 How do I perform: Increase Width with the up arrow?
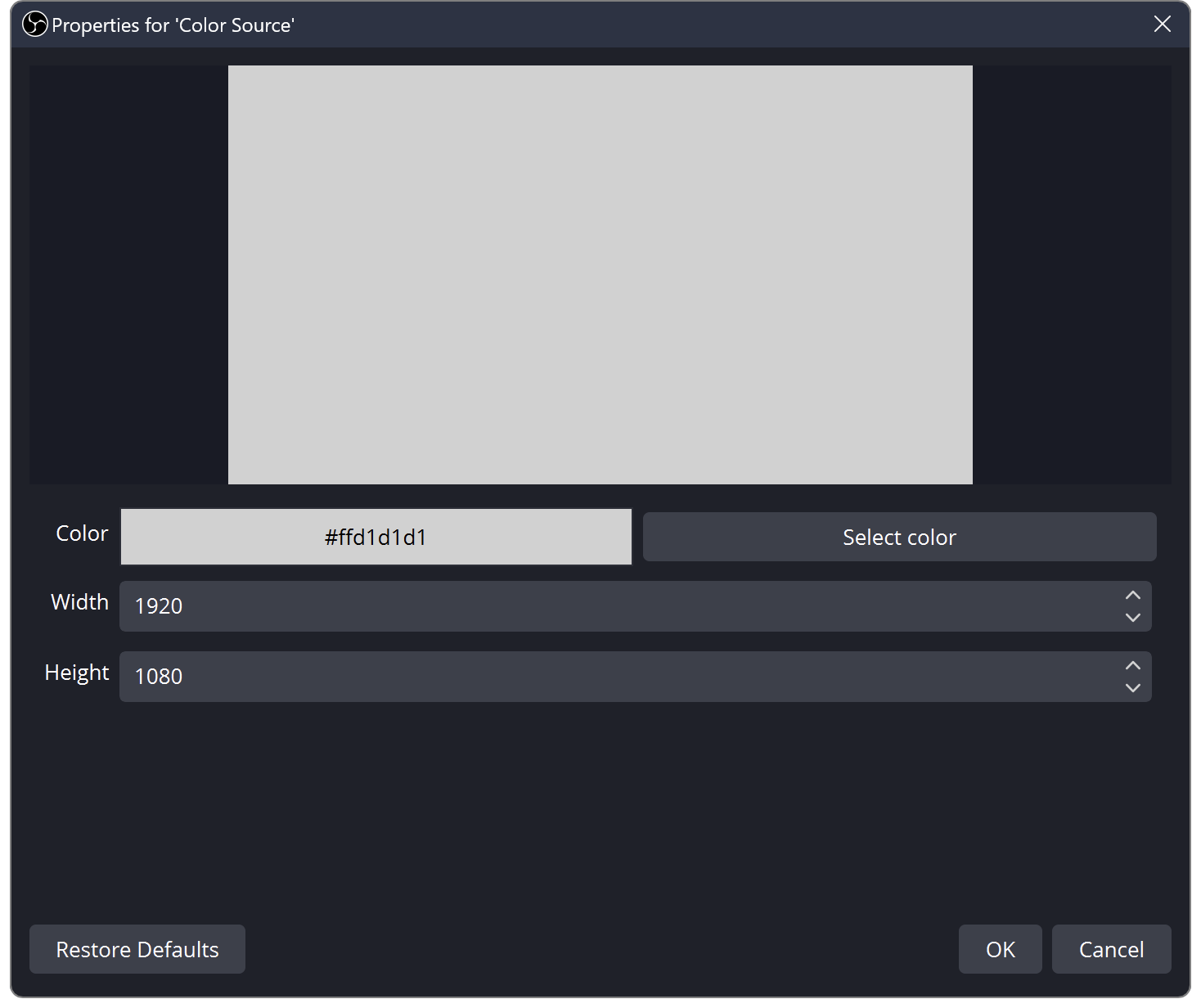coord(1132,596)
